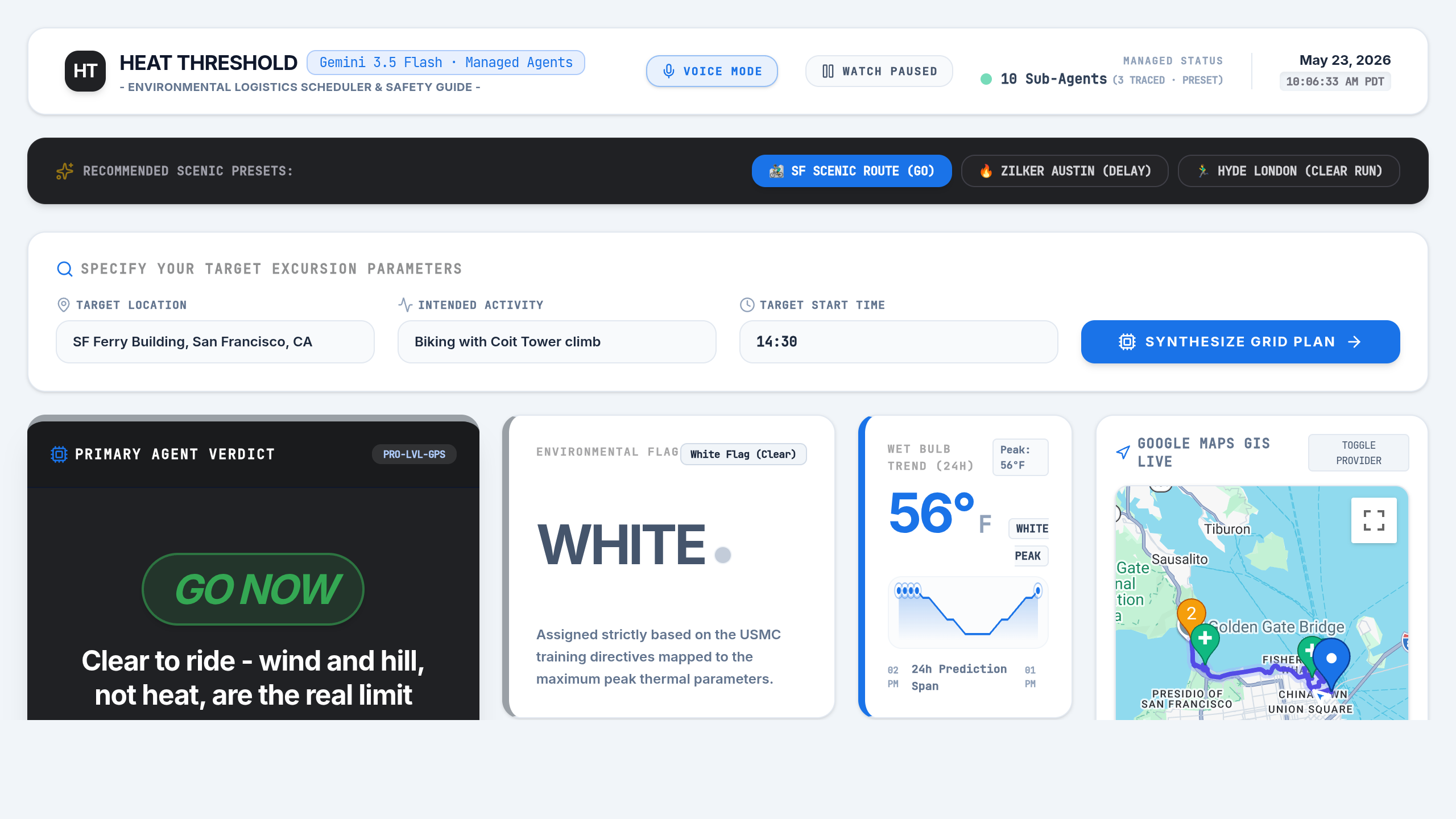
Task: Click the magnifier icon beside excursion parameters
Action: click(65, 268)
